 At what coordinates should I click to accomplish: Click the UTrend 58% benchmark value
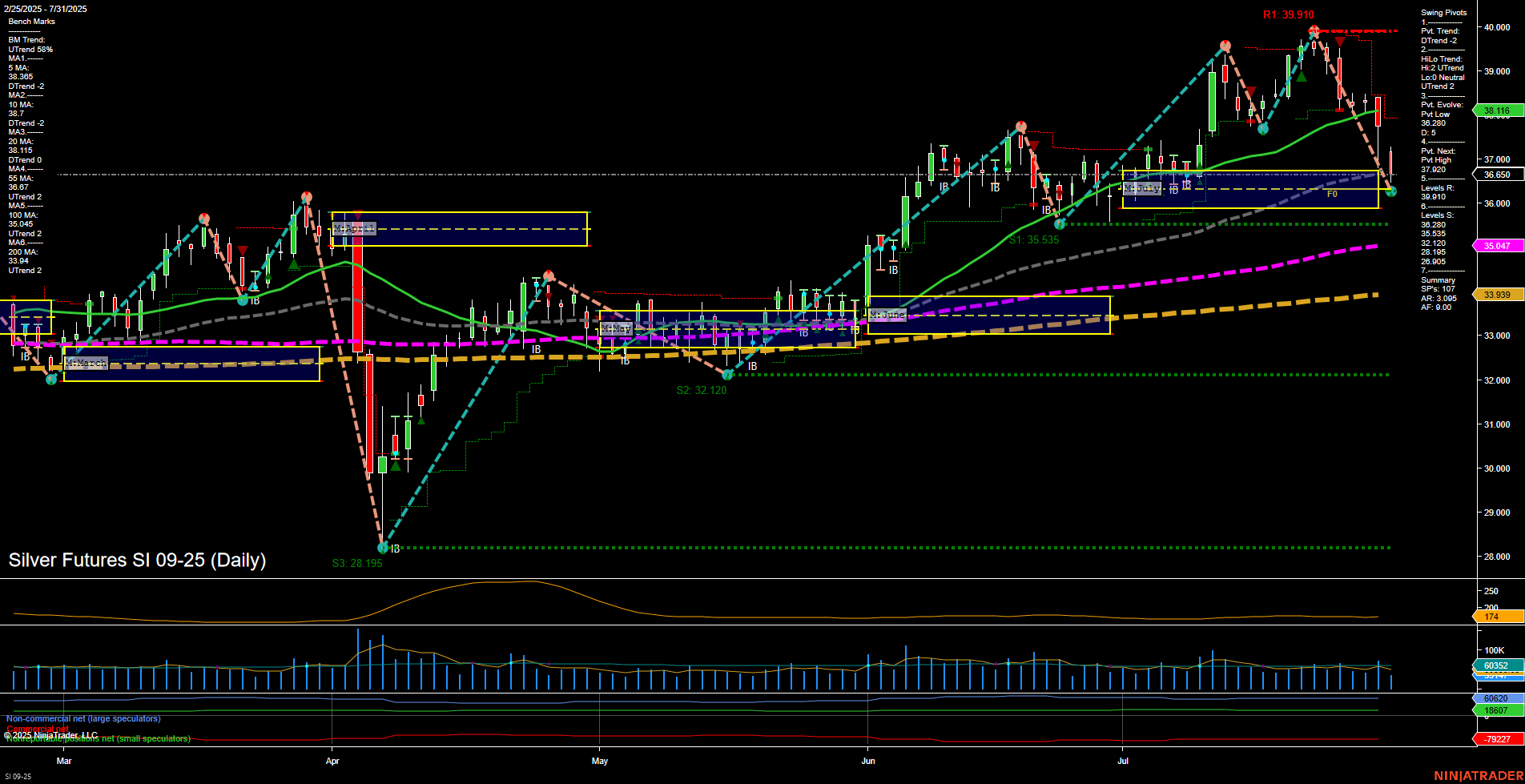coord(30,50)
